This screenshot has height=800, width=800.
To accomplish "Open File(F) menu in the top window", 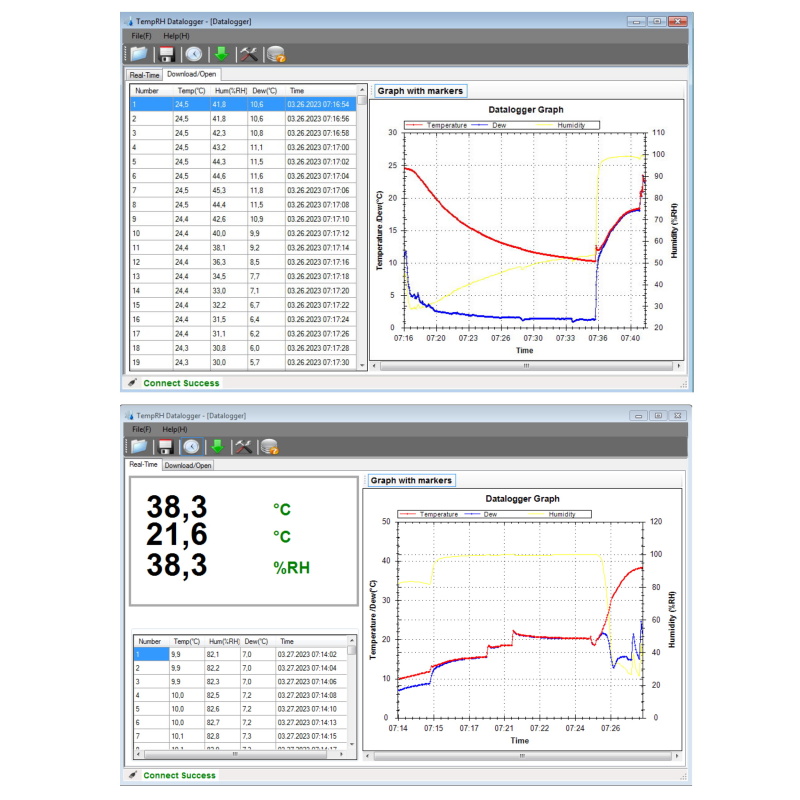I will (141, 36).
